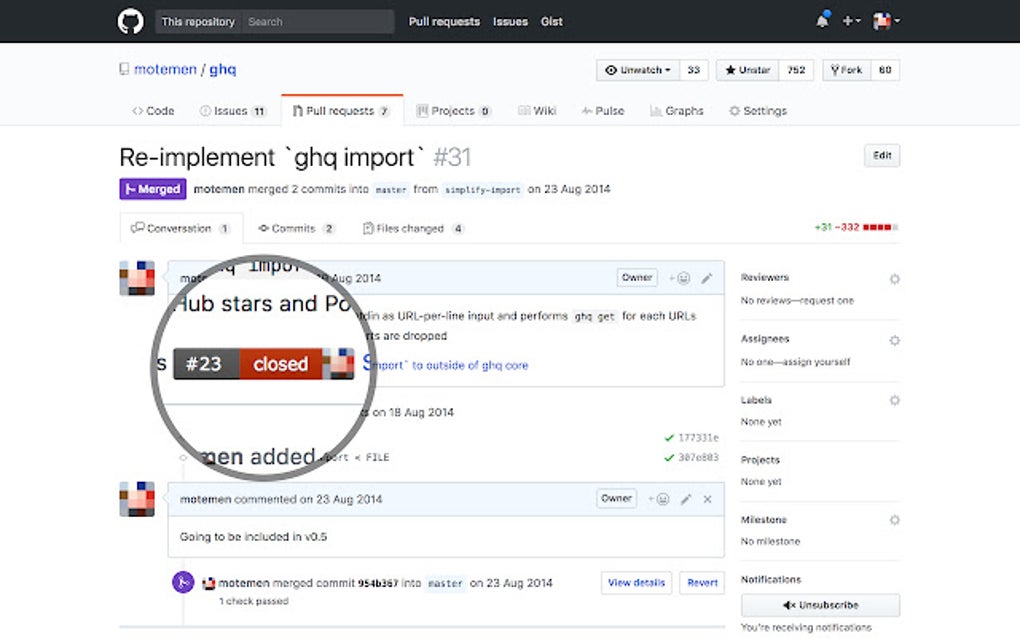Toggle watching with the Unwatch button
The width and height of the screenshot is (1020, 638).
(x=637, y=70)
